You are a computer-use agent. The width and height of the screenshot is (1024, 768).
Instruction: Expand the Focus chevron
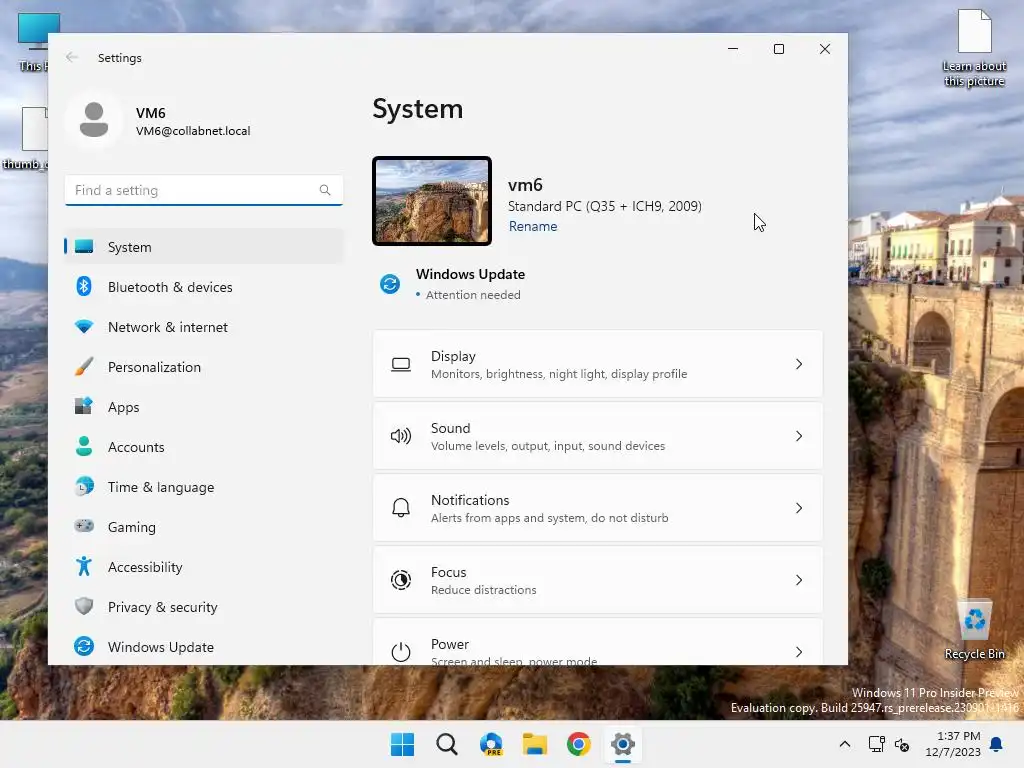(x=799, y=580)
